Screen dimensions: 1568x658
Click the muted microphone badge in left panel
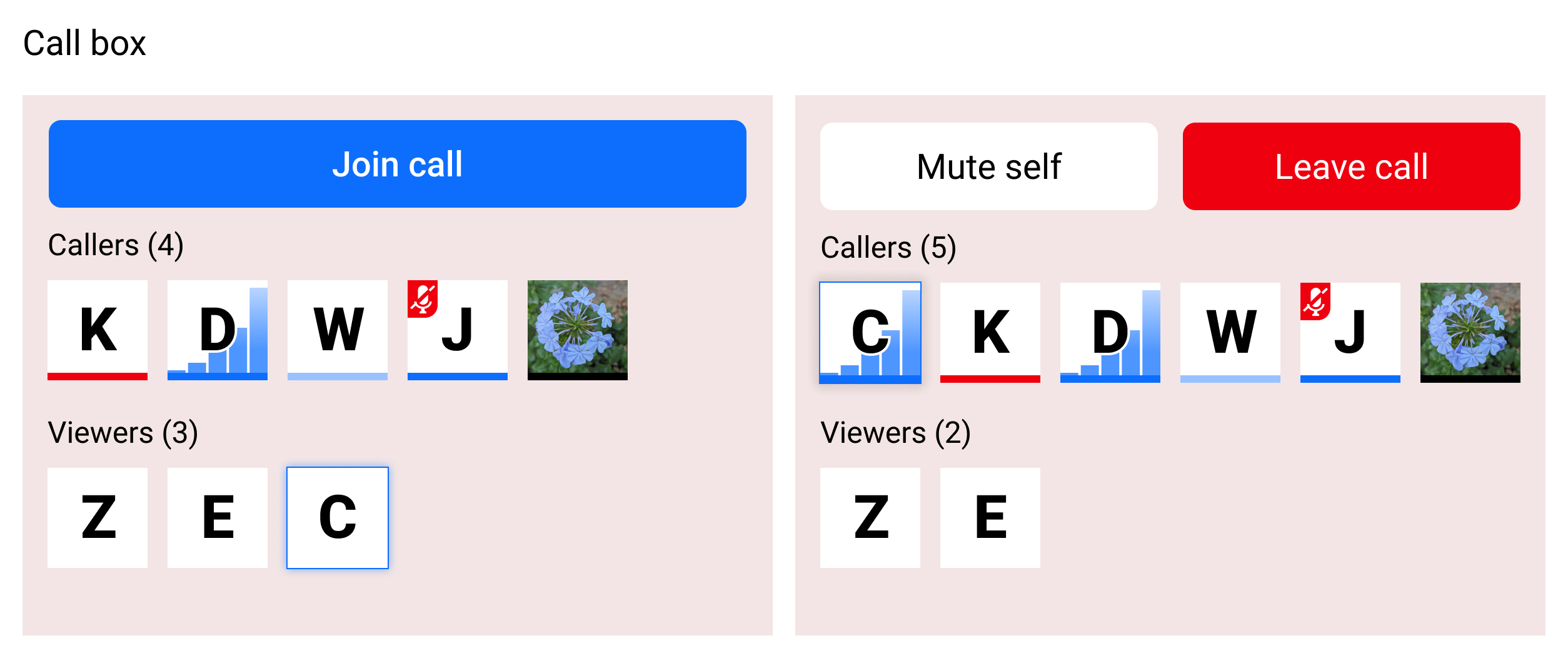click(423, 298)
